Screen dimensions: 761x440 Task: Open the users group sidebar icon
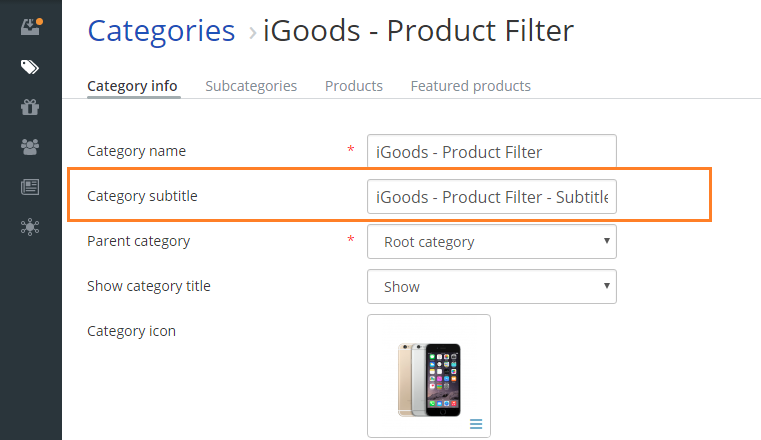[x=30, y=147]
